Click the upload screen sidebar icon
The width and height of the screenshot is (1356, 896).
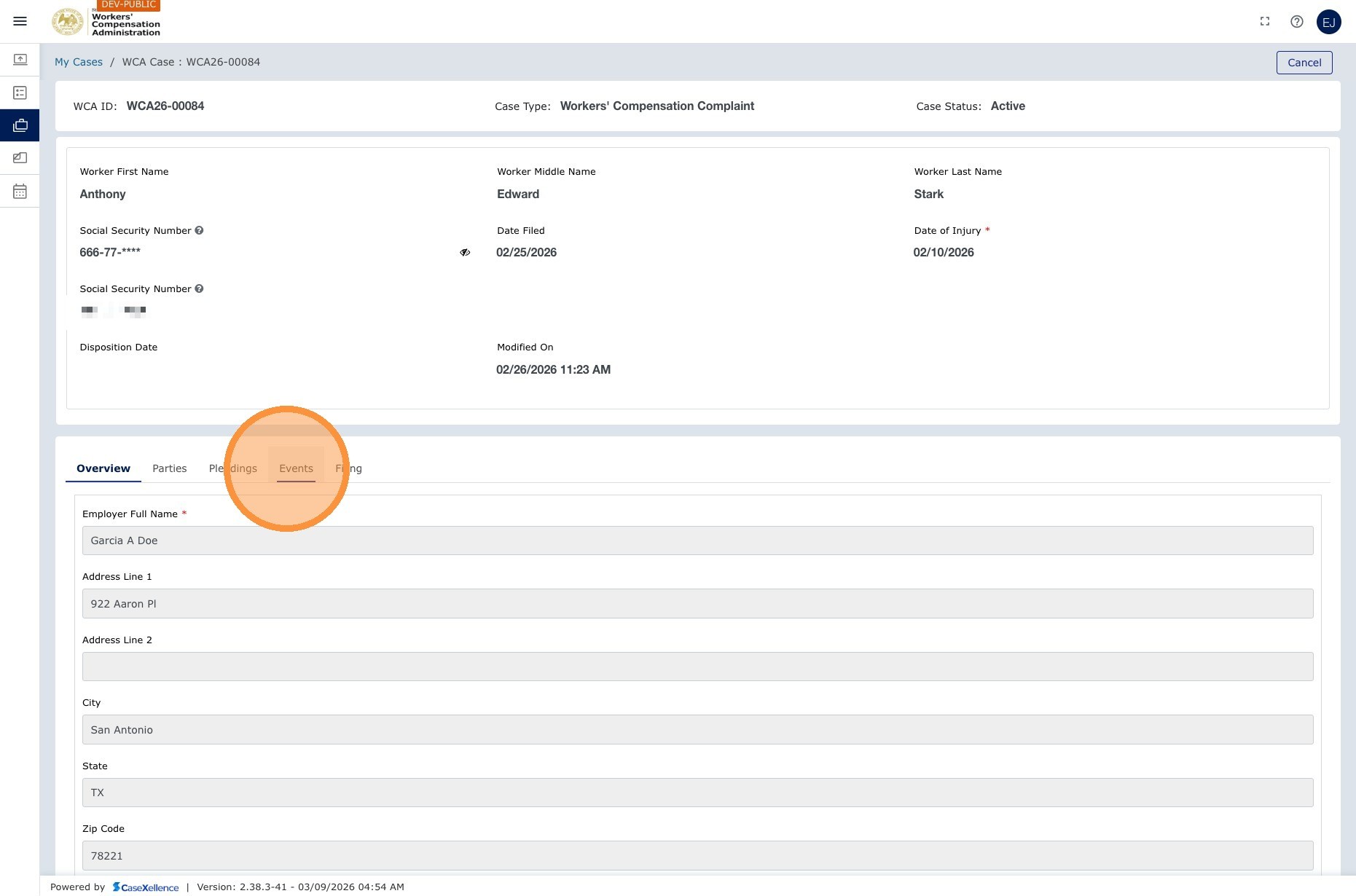pyautogui.click(x=20, y=60)
